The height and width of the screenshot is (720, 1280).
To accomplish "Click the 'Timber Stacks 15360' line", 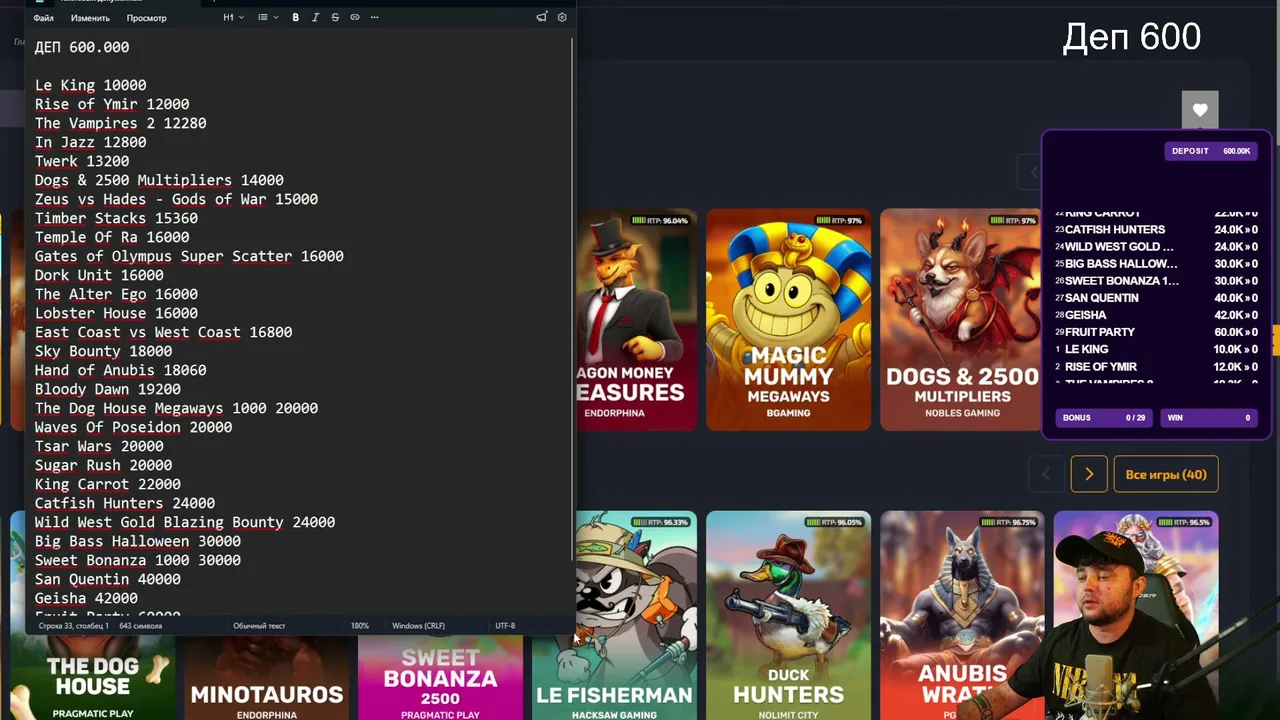I will 116,218.
